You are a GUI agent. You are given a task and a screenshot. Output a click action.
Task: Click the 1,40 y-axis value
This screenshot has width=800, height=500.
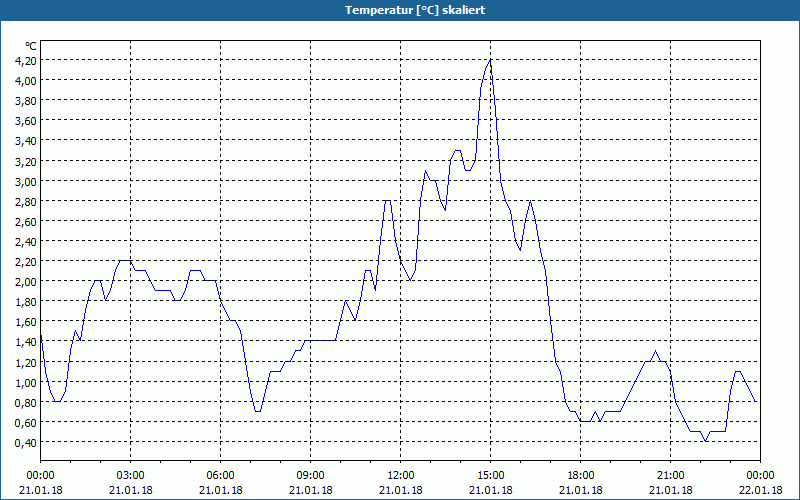coord(26,342)
